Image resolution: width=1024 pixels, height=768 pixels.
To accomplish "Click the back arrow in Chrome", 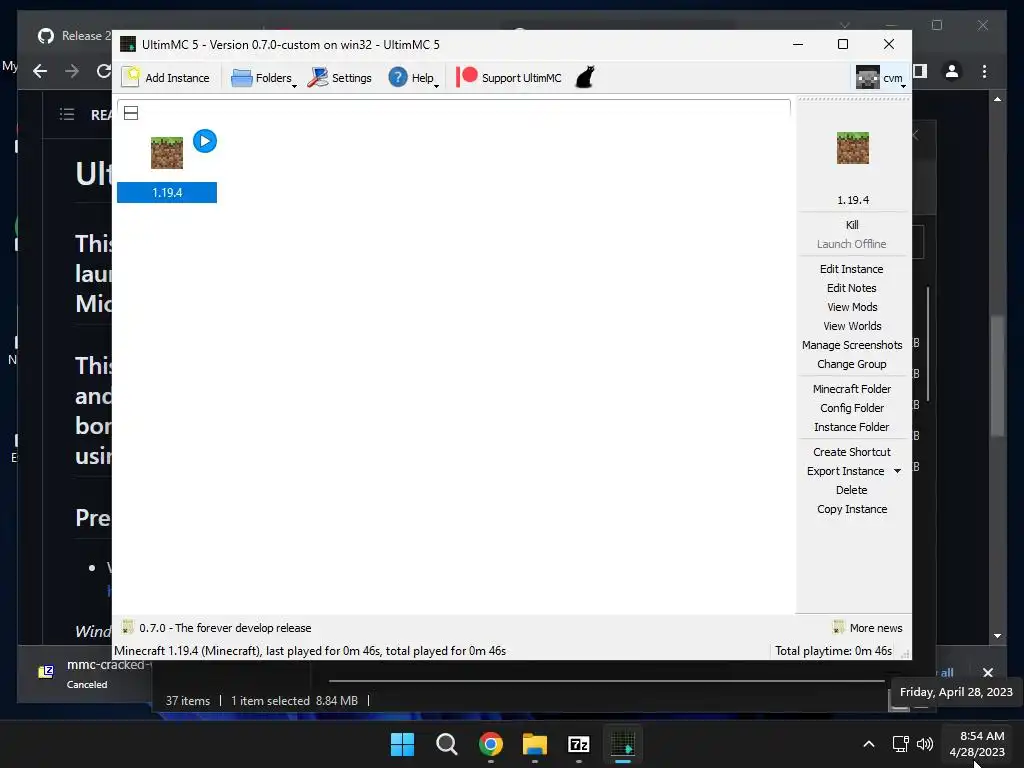I will [40, 71].
